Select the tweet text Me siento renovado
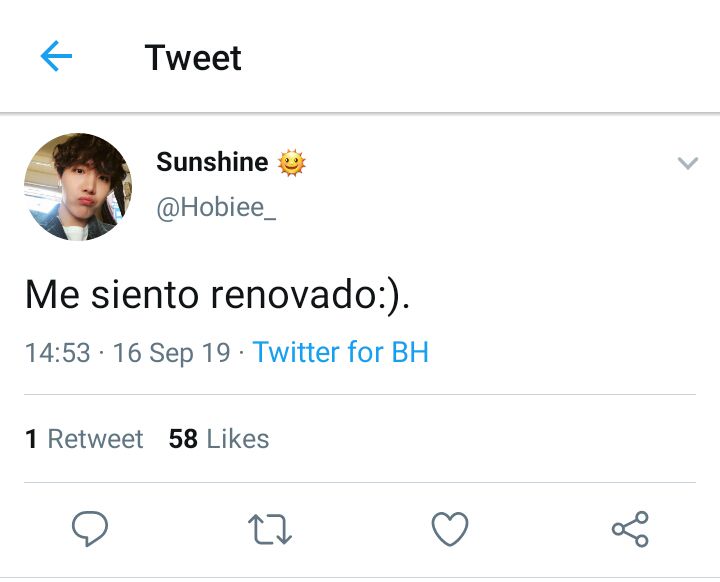The image size is (720, 582). point(217,294)
